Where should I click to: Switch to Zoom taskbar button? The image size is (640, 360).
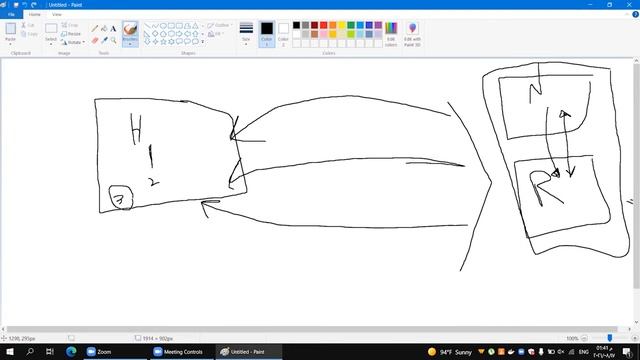tap(116, 351)
